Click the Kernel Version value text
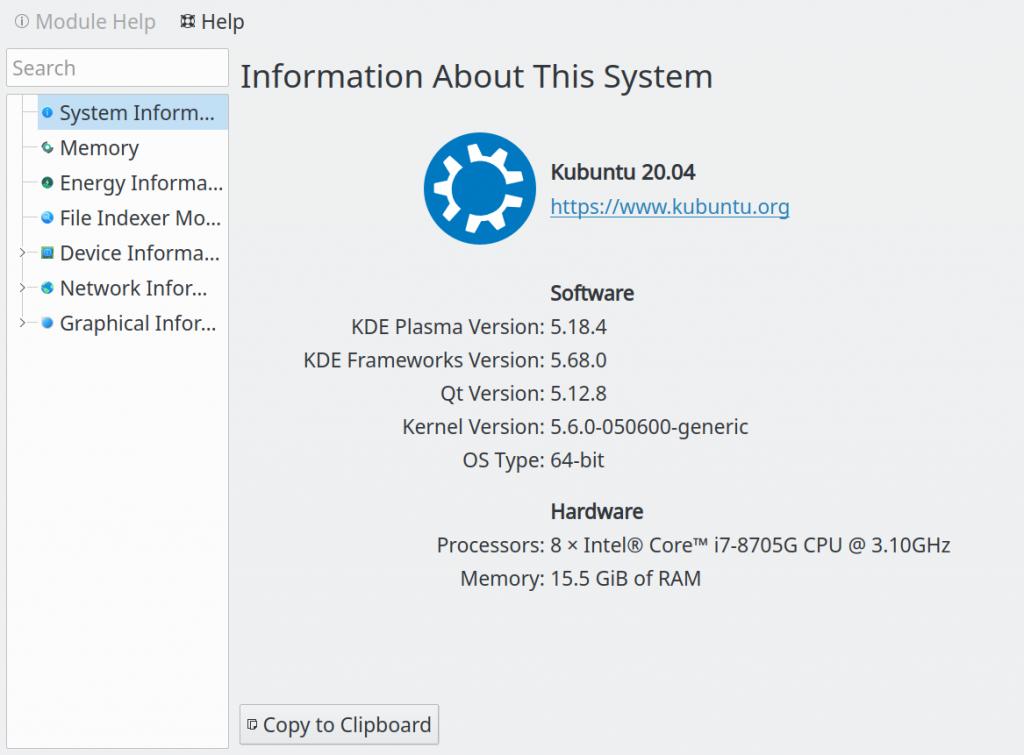Screen dimensions: 1024x755 pyautogui.click(x=649, y=427)
